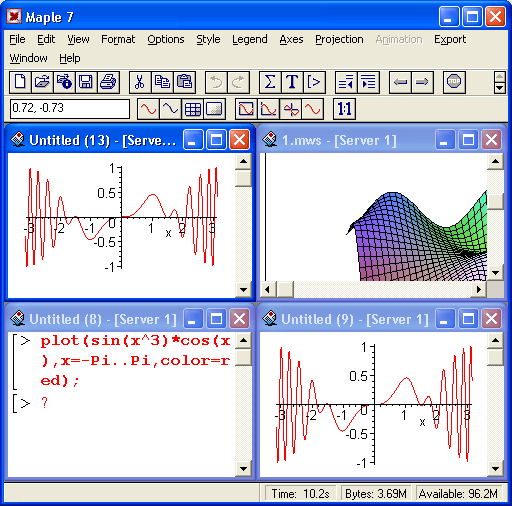Open the Legend menu
512x506 pixels.
point(250,39)
